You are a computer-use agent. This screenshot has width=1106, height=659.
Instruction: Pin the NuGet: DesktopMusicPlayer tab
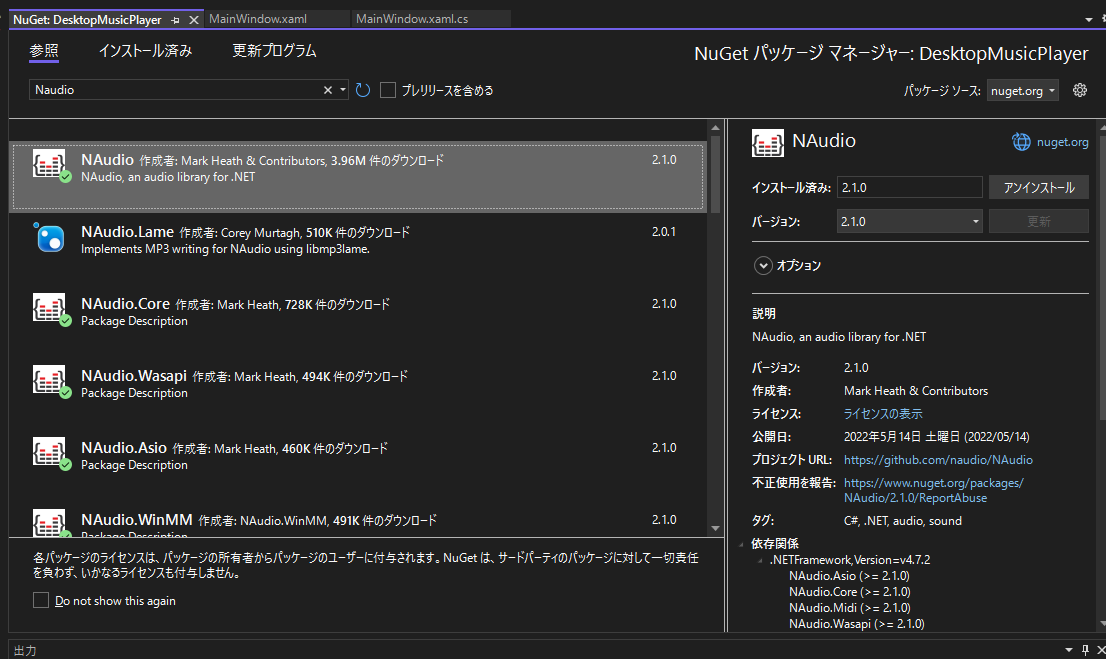[176, 20]
